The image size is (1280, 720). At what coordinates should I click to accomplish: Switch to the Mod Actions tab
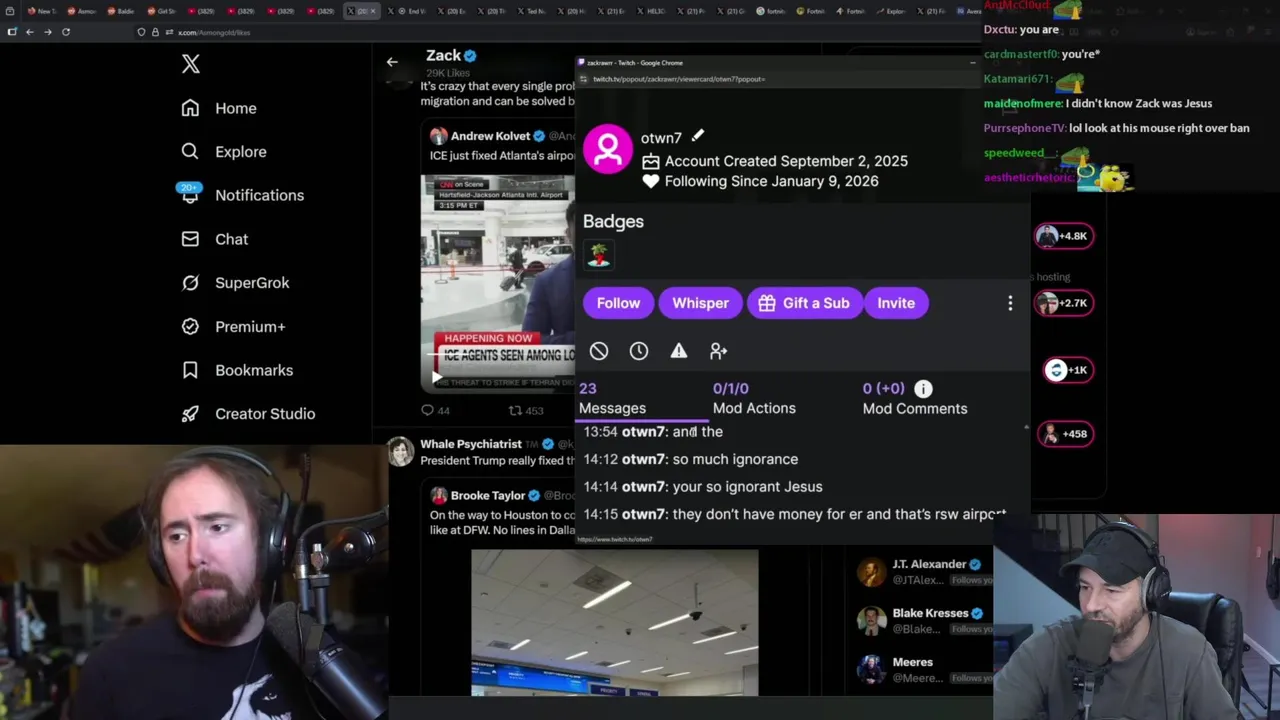754,398
